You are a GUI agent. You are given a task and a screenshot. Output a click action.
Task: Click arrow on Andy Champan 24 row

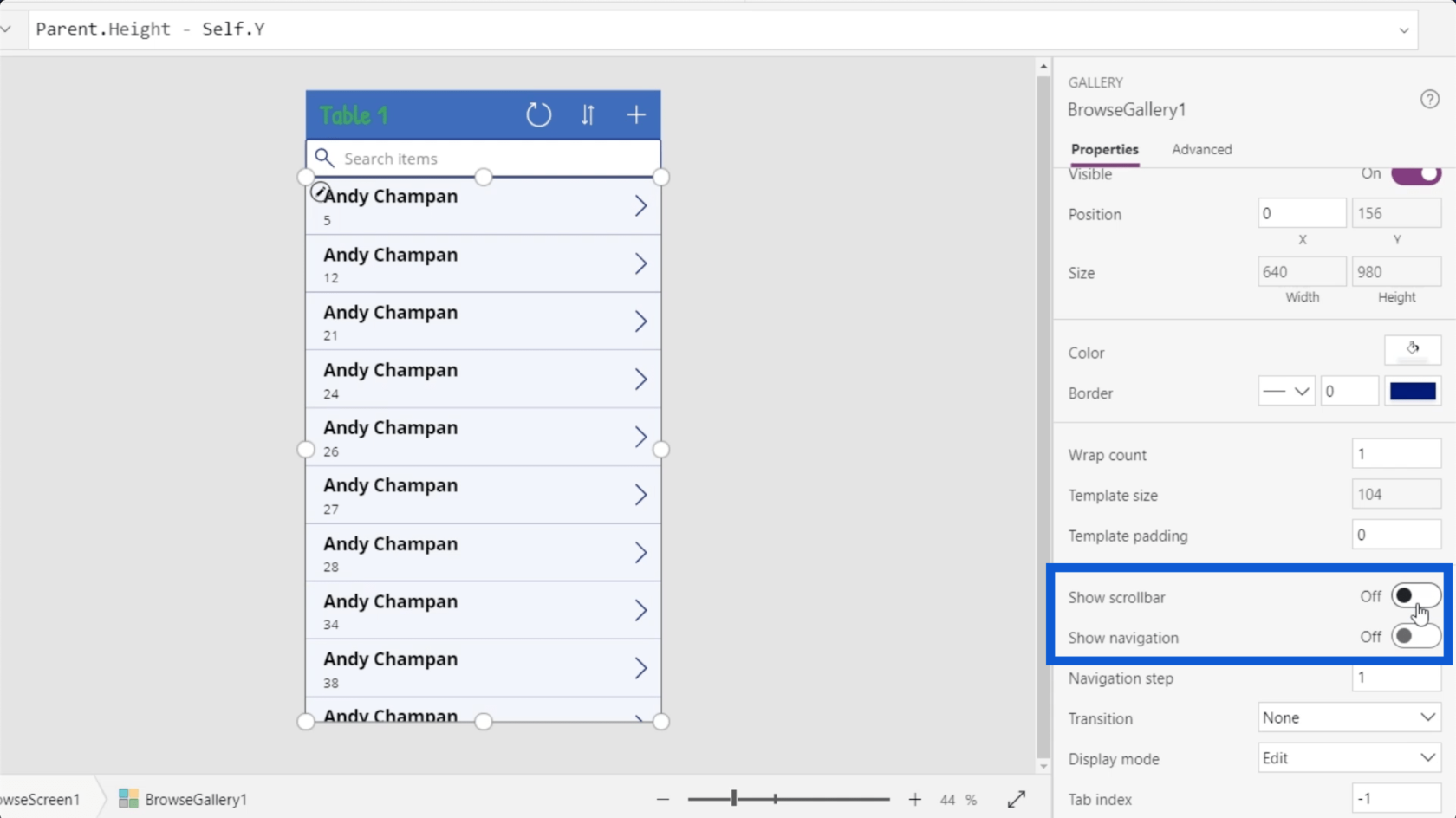[640, 379]
